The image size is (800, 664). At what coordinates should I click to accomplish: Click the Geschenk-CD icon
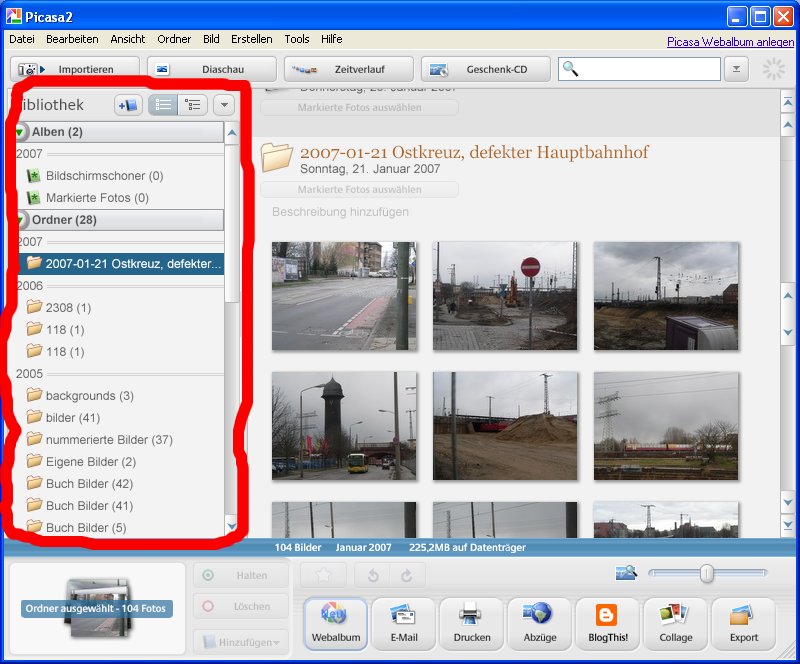[x=495, y=68]
